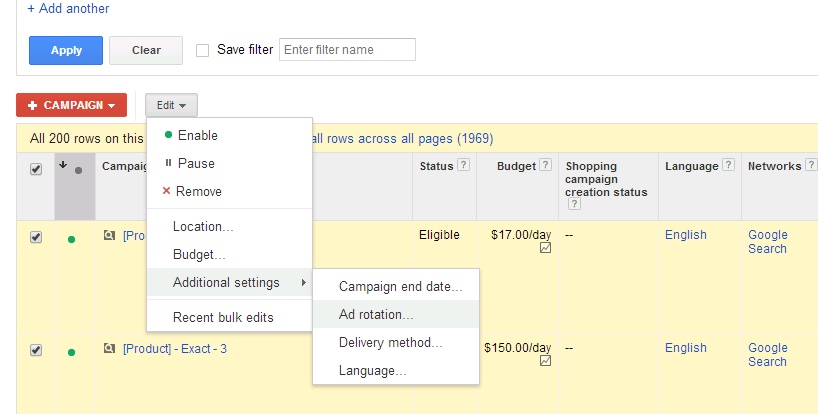Click budget chart icon under $150.00/day
This screenshot has width=818, height=414.
(x=545, y=363)
